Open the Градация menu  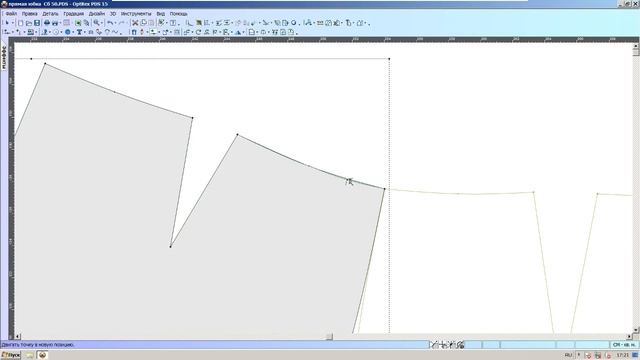tap(73, 13)
